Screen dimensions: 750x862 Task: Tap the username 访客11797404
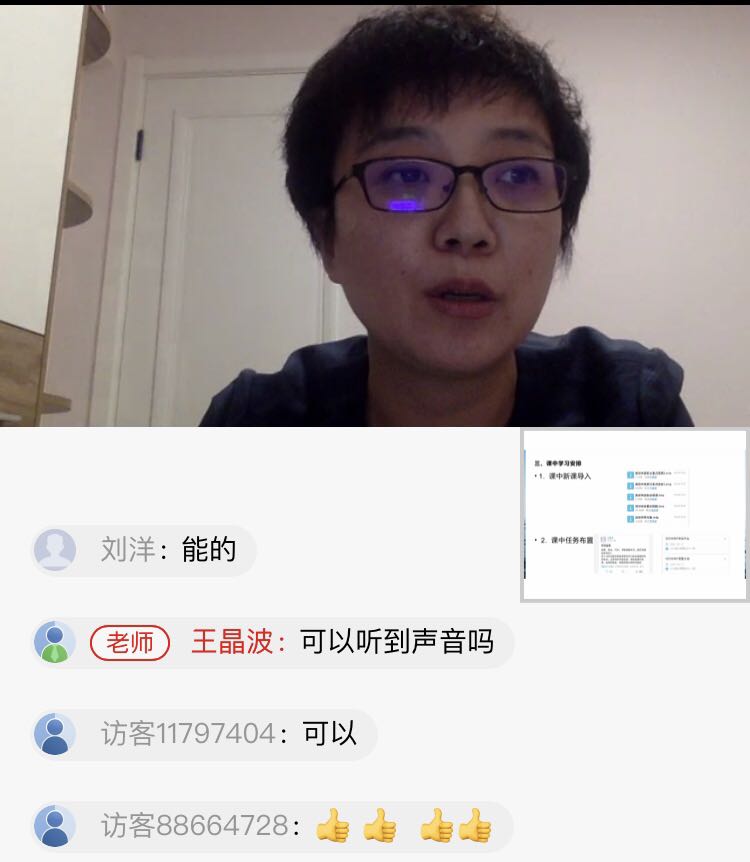click(188, 734)
